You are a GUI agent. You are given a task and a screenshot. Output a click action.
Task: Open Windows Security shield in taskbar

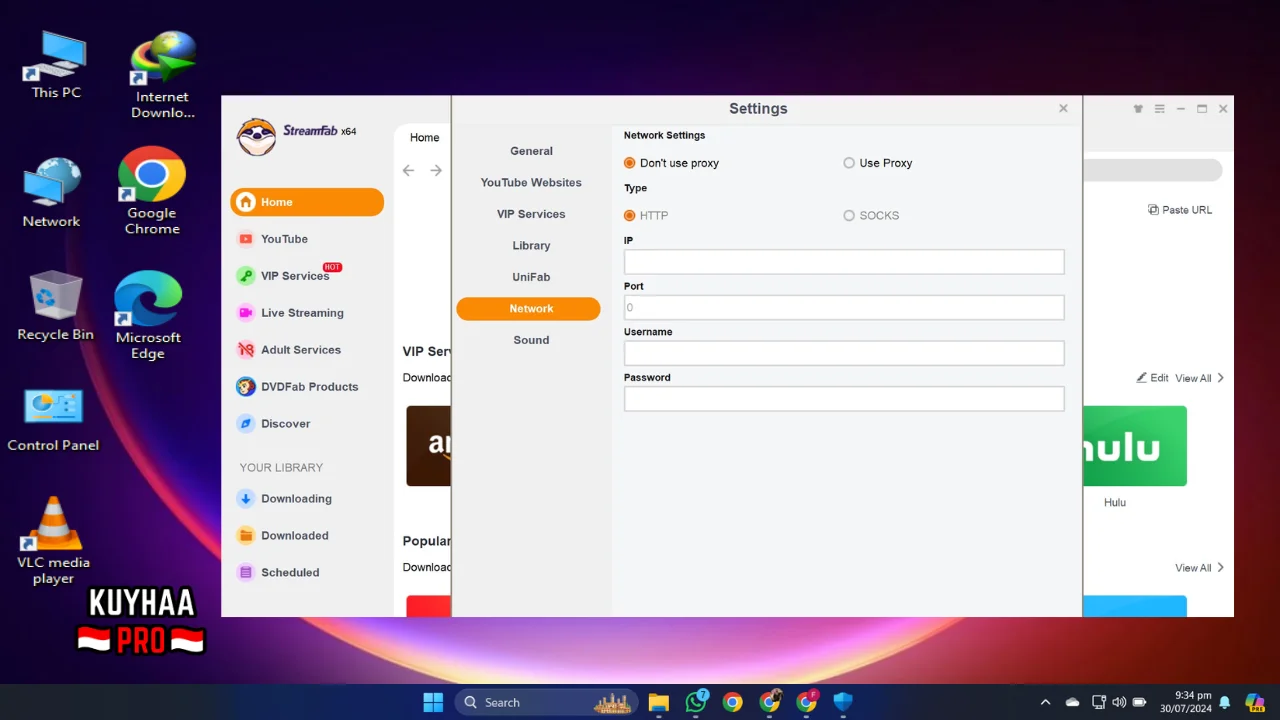843,702
